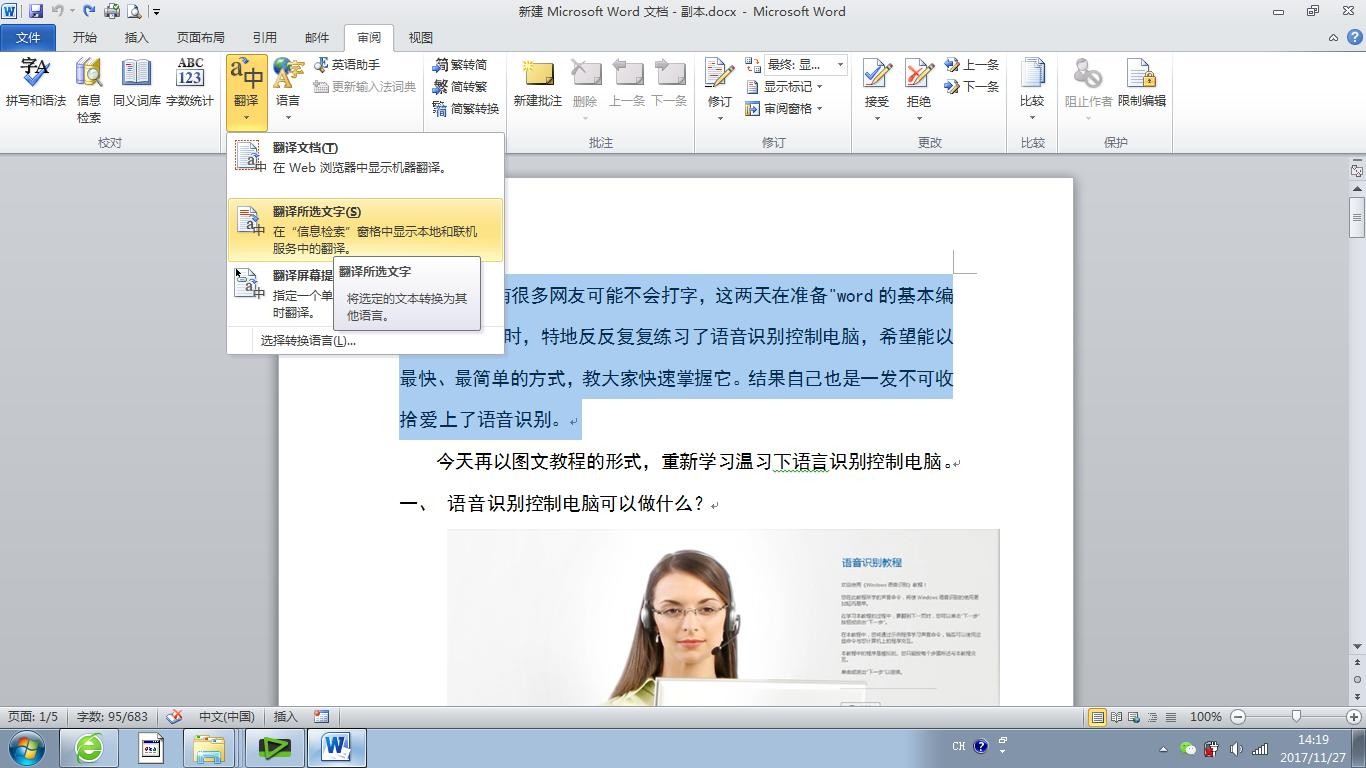
Task: Open Windows Start menu orb
Action: [x=27, y=747]
